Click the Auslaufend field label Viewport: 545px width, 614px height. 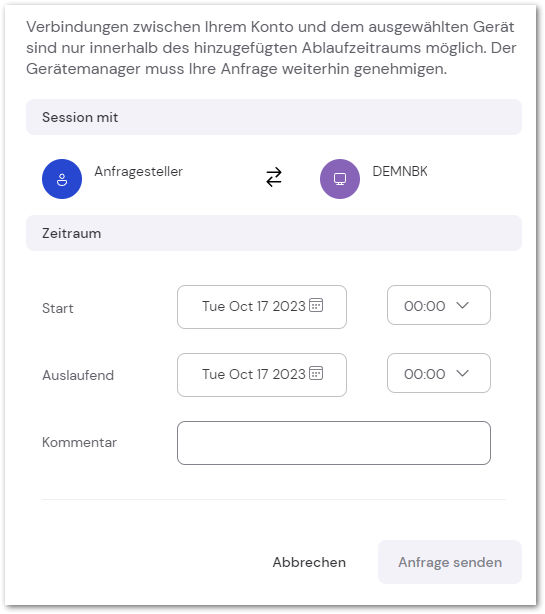(x=78, y=375)
